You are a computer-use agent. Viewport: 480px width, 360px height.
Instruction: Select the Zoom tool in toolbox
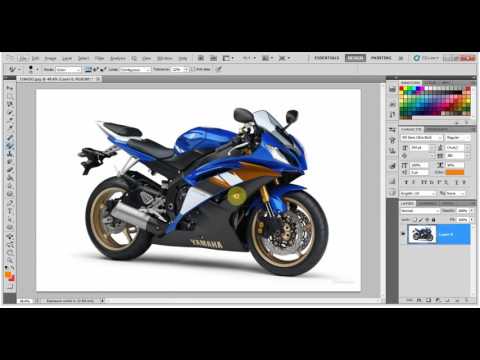10,260
